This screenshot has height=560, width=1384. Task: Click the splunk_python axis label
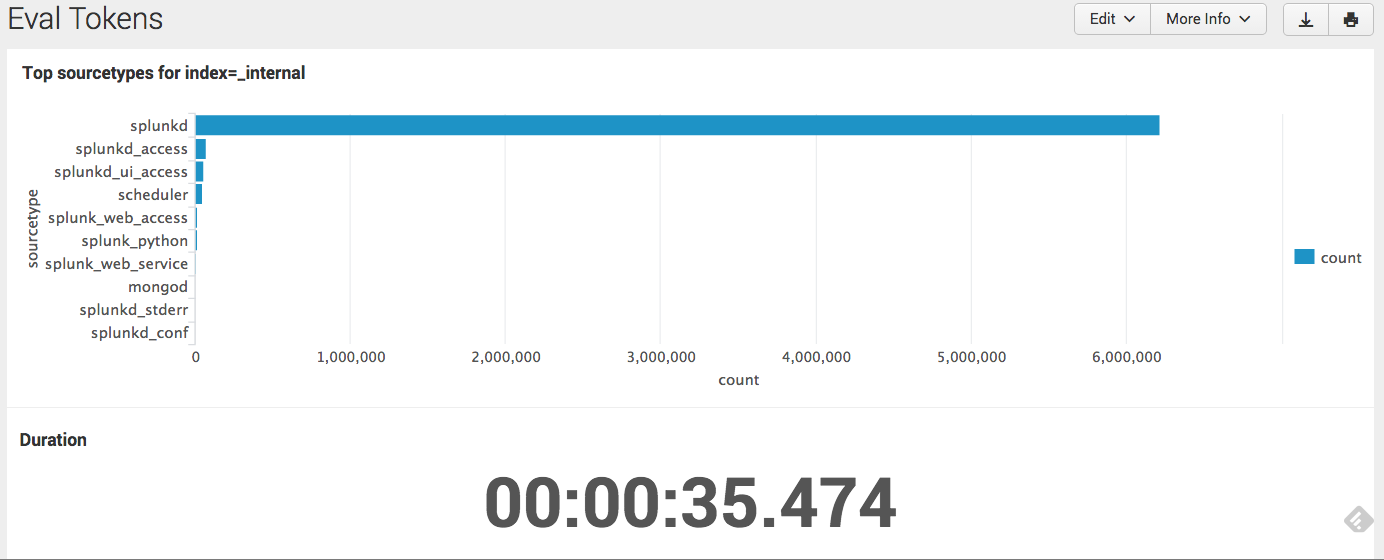pos(135,240)
